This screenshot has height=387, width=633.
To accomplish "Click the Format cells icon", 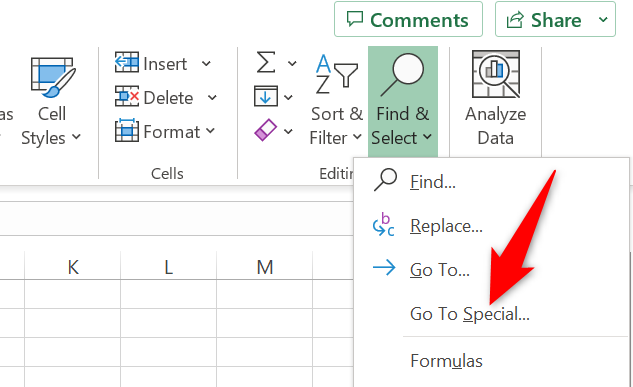I will point(127,130).
